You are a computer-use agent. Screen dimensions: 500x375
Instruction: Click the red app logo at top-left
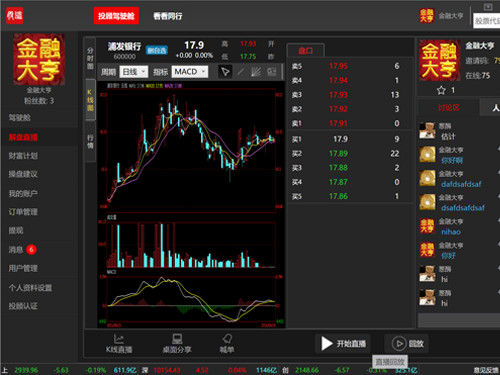(15, 15)
